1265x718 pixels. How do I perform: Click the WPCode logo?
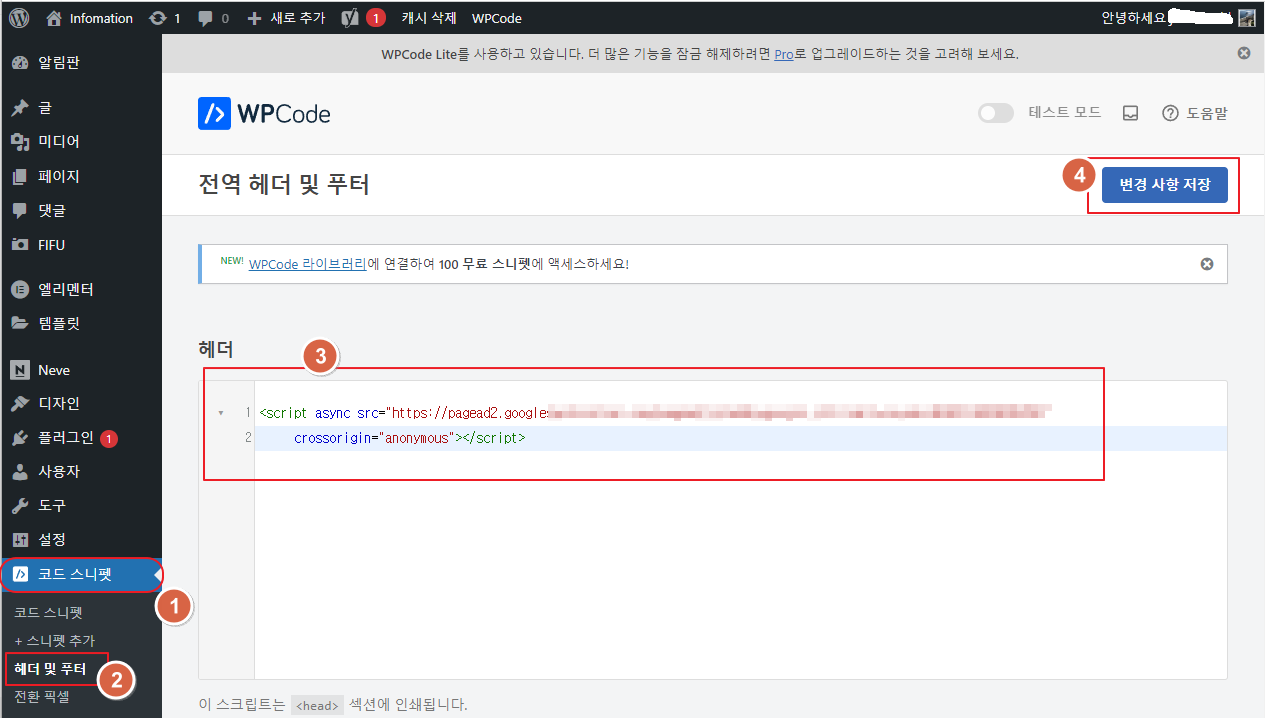coord(264,114)
